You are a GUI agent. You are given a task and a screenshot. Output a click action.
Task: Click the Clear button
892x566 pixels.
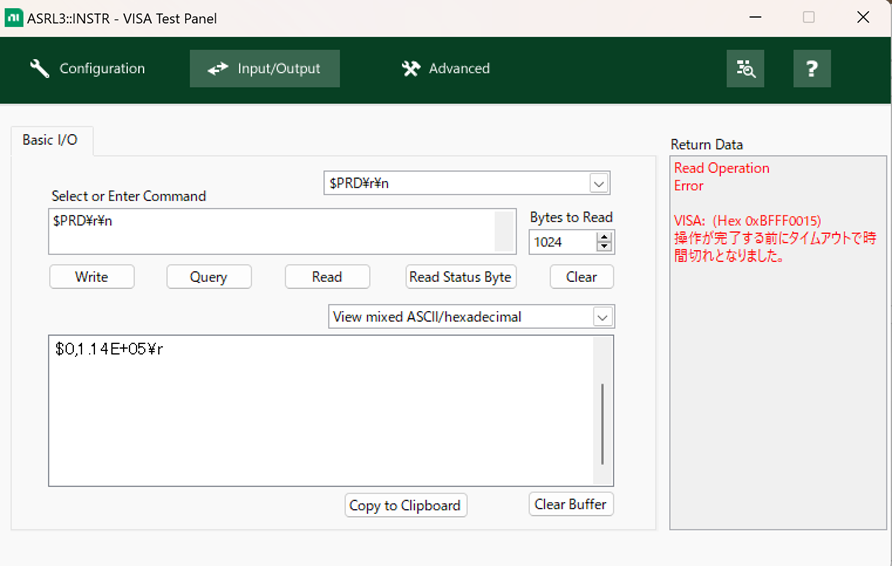point(581,277)
